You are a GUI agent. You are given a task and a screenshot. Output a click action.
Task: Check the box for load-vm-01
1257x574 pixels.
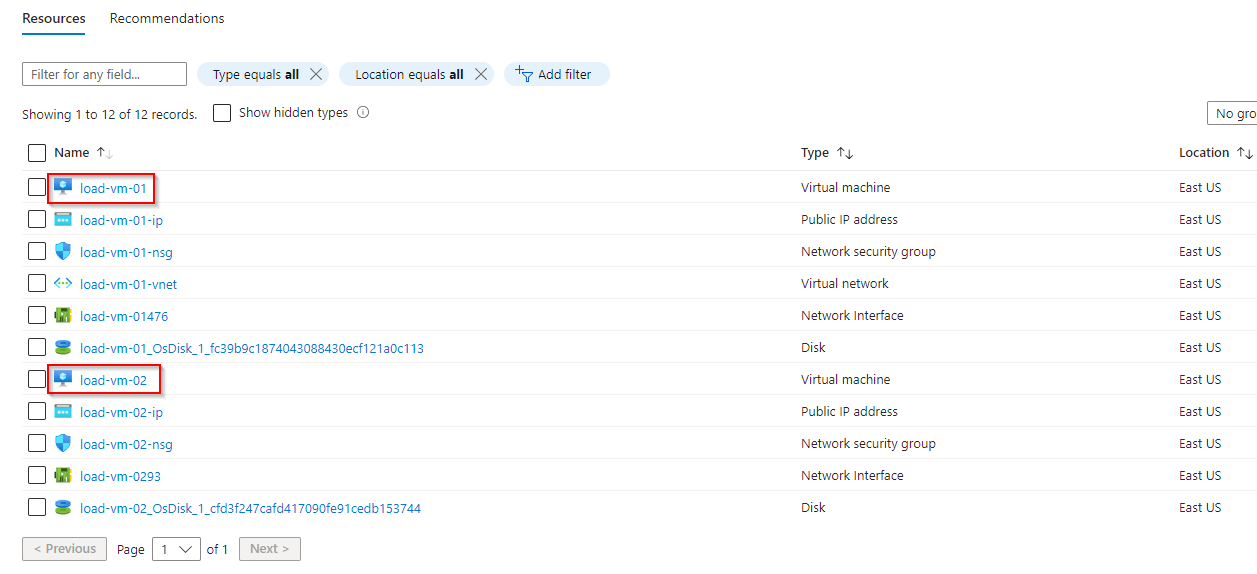click(x=37, y=187)
